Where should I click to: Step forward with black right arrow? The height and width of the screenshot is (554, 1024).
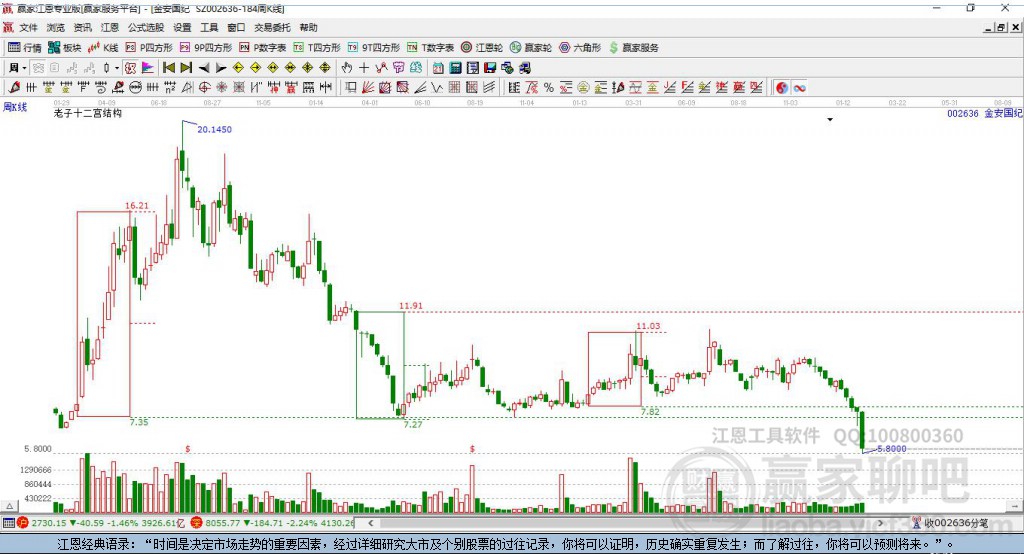[221, 68]
